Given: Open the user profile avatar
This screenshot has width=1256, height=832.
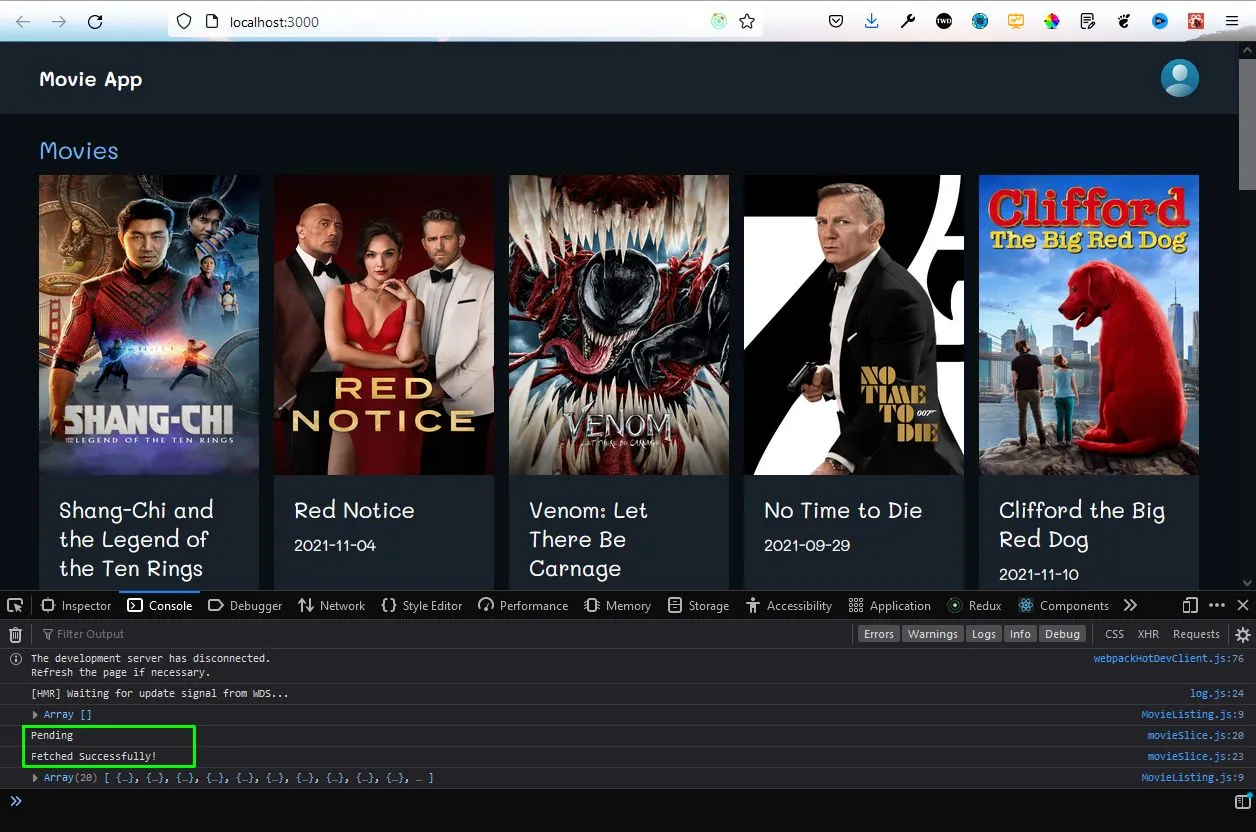Looking at the screenshot, I should pos(1180,78).
